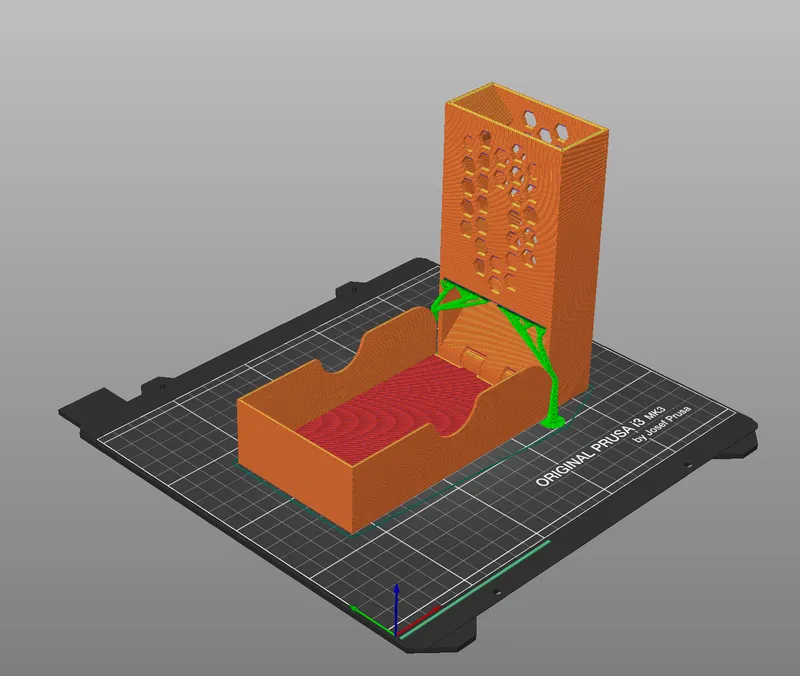Click the blue Z axis arrow
This screenshot has height=676, width=800.
tap(396, 608)
